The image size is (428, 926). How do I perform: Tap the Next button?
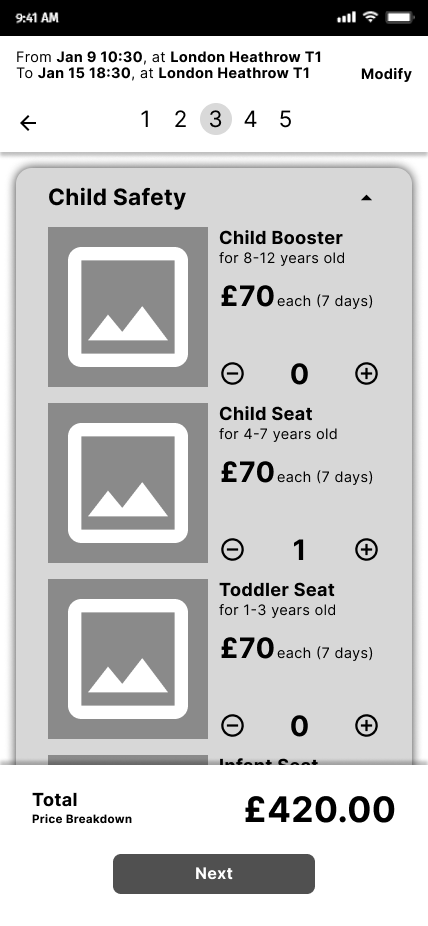214,873
